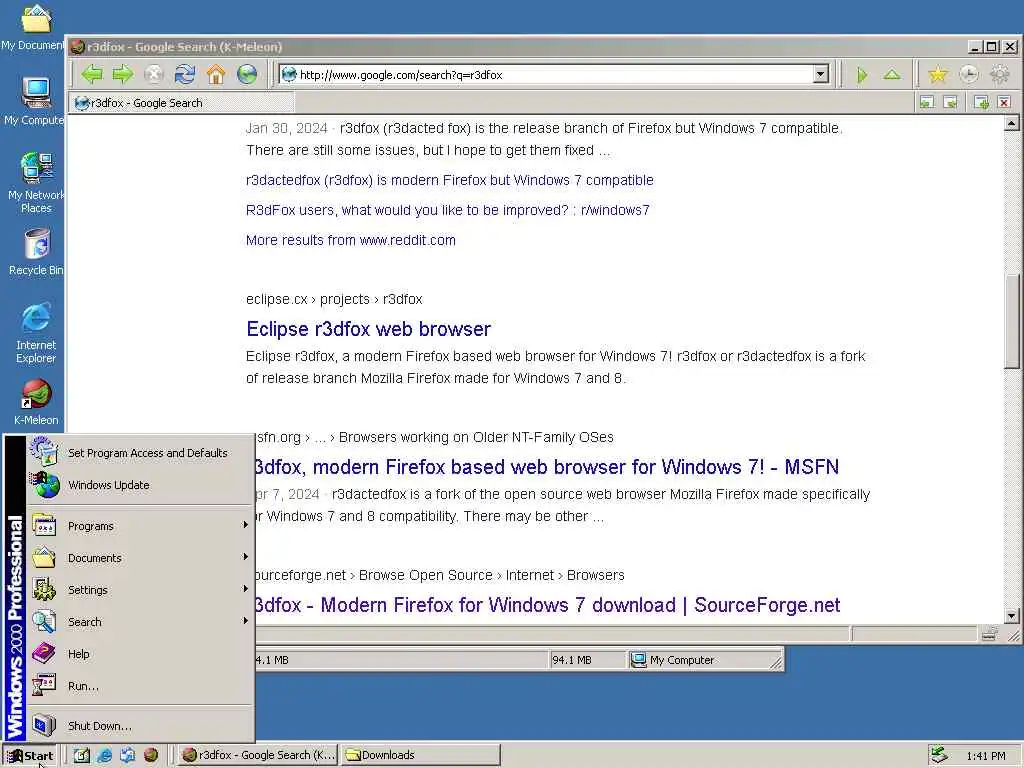Select the My Computer desktop icon
The width and height of the screenshot is (1024, 768).
35,101
